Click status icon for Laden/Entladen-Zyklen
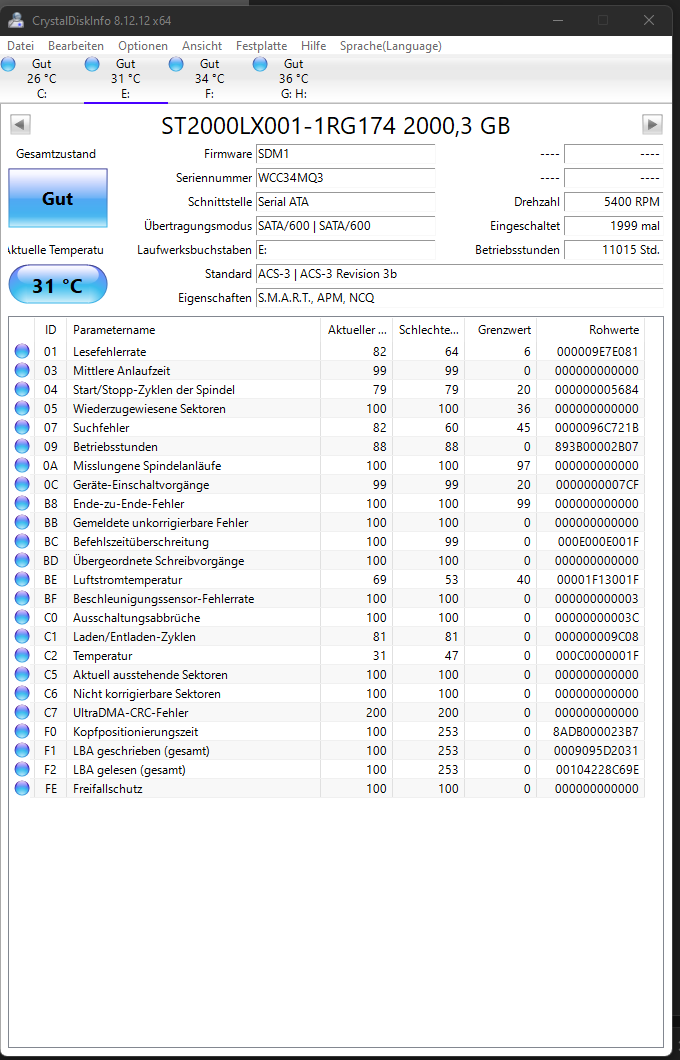This screenshot has width=680, height=1060. point(22,636)
